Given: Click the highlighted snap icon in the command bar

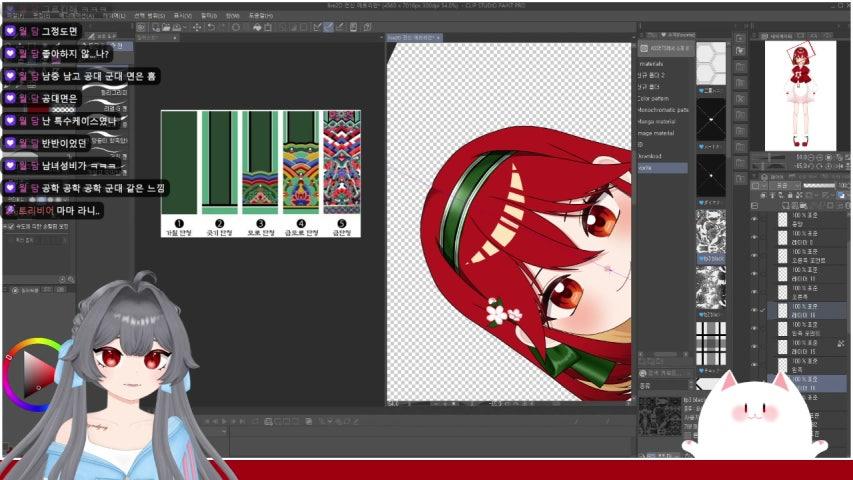Looking at the screenshot, I should (328, 27).
